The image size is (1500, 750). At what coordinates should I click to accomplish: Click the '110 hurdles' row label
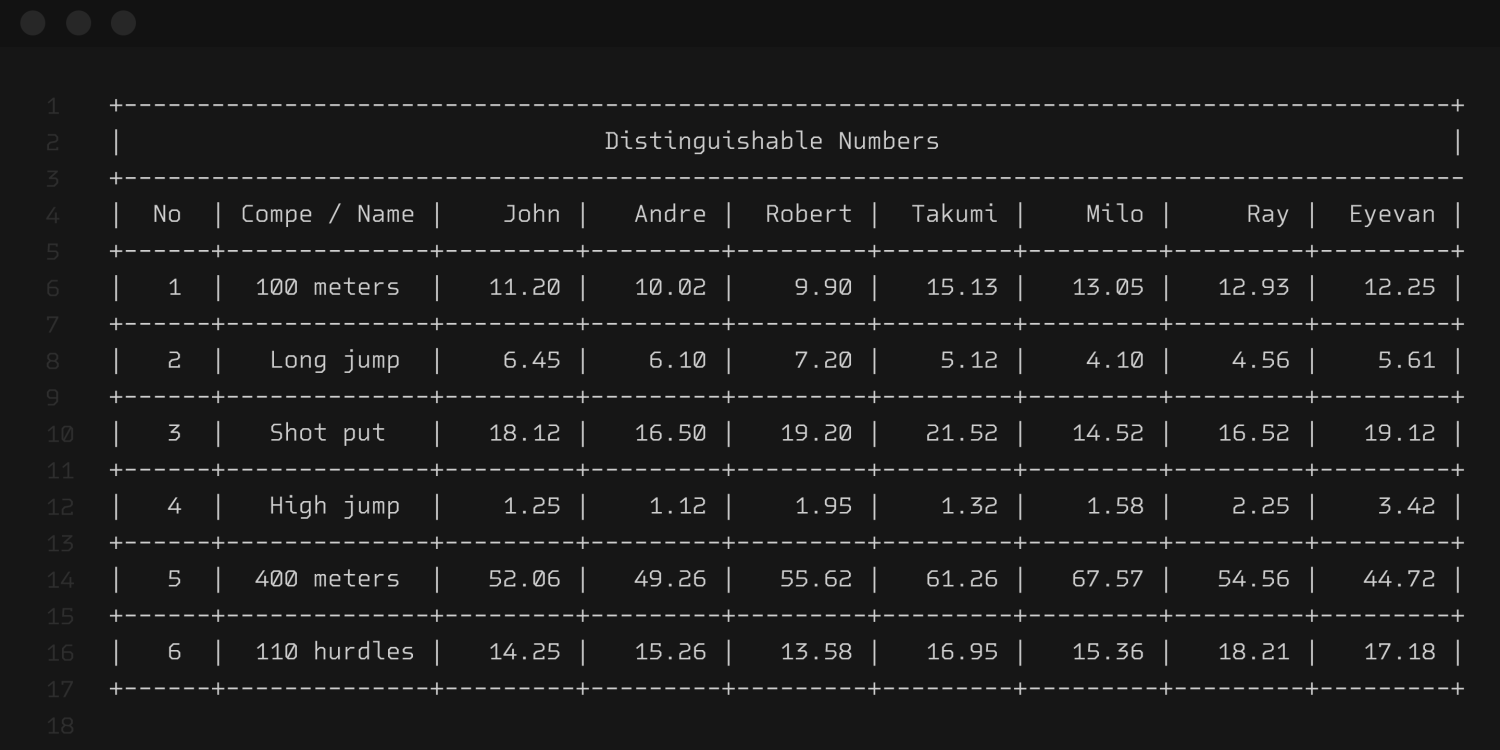334,652
